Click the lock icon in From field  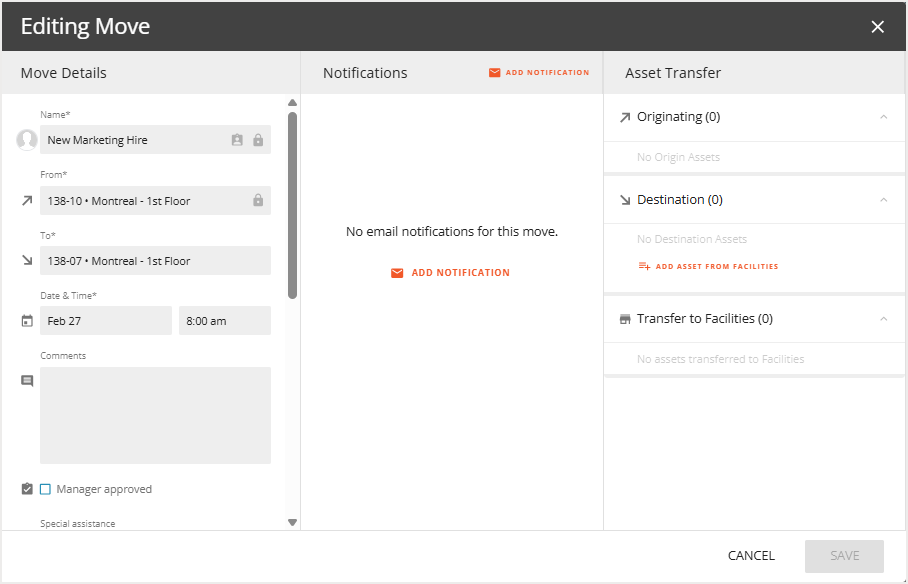coord(258,200)
